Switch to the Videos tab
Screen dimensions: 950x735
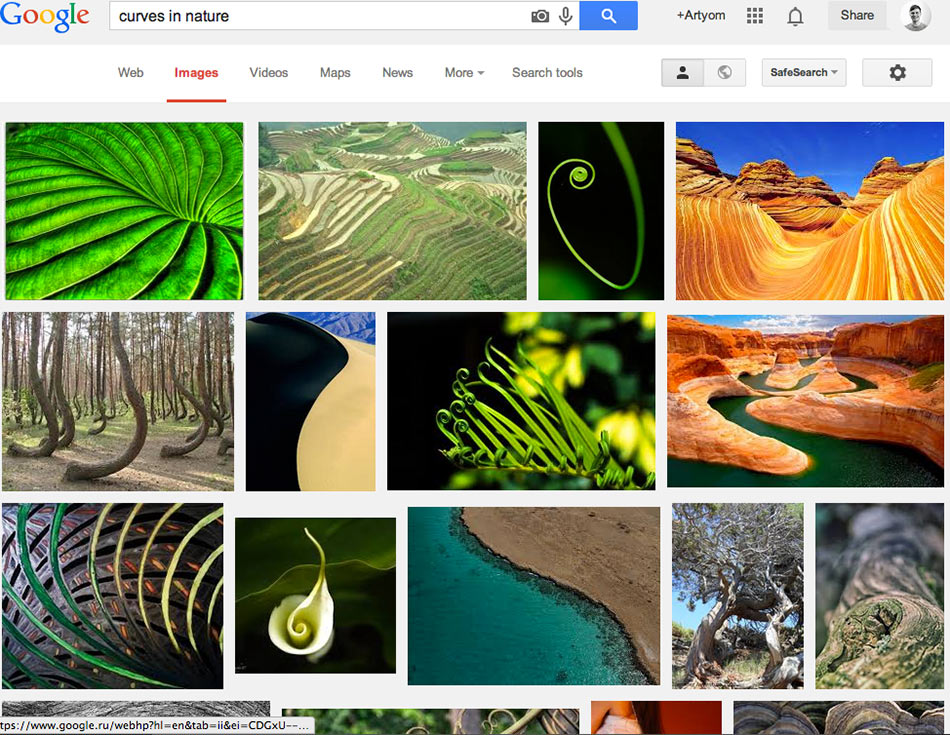point(268,73)
